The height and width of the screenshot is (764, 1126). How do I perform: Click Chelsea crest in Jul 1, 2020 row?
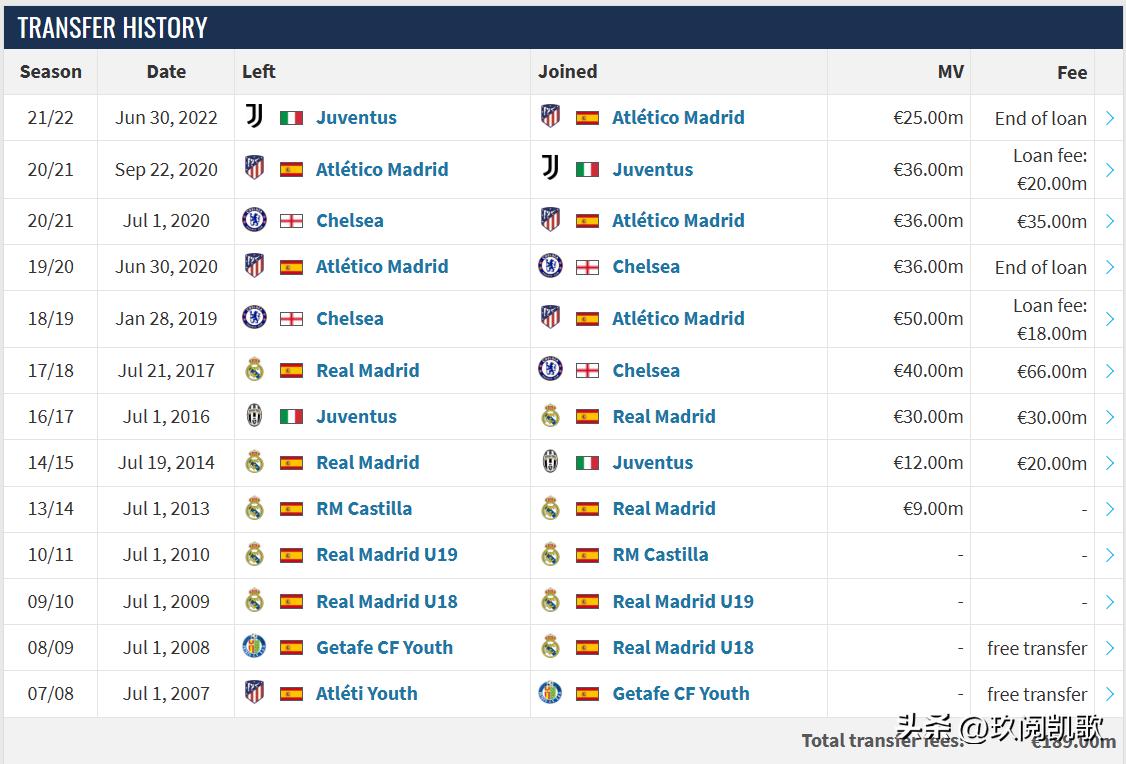click(x=255, y=220)
